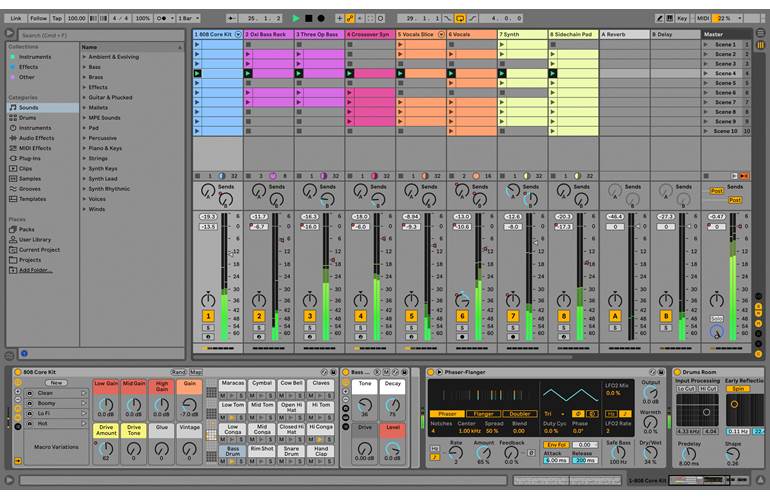
Task: Expand the Bass category folder
Action: tap(84, 67)
